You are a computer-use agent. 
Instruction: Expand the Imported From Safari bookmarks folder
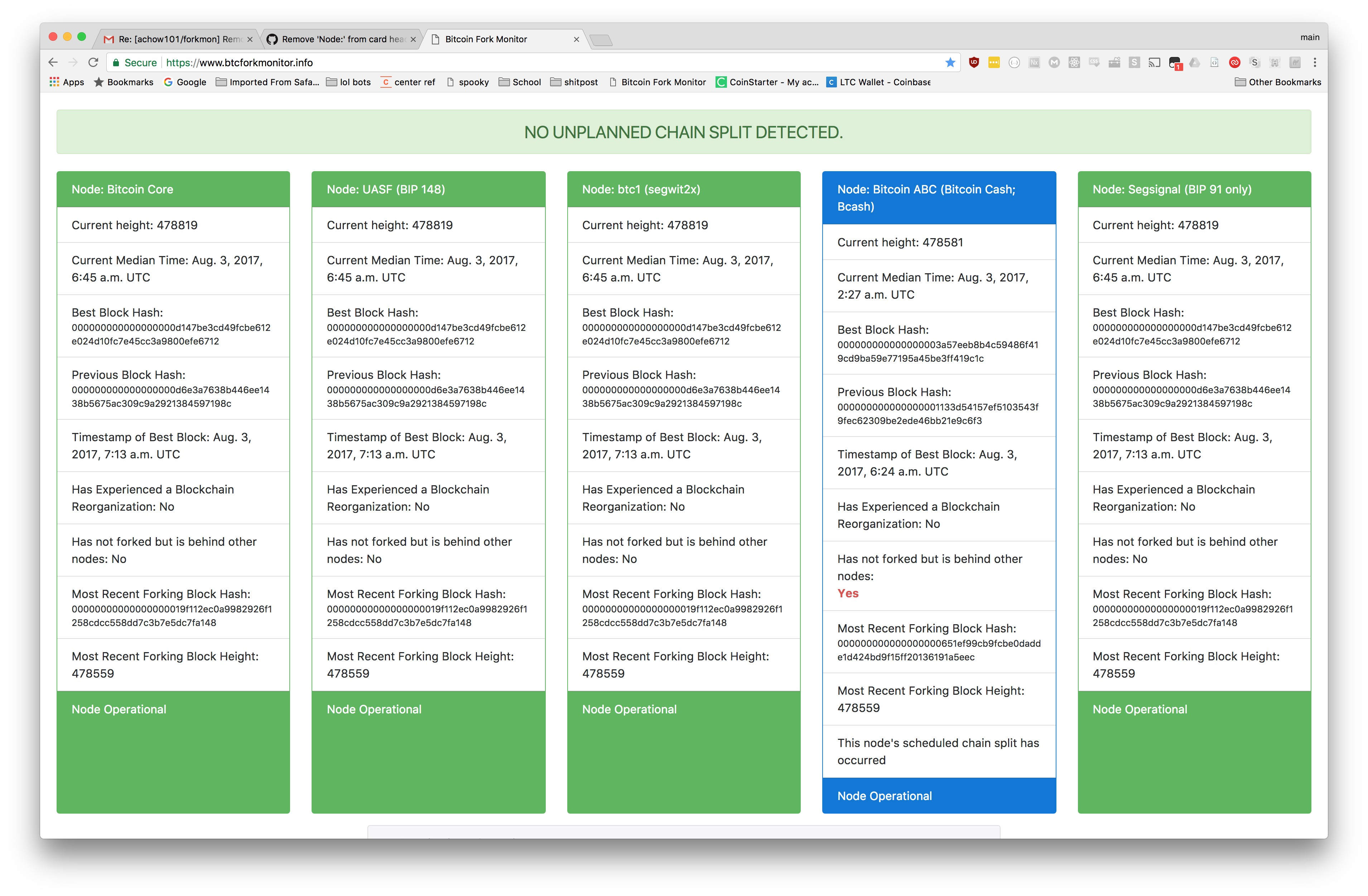(x=267, y=82)
